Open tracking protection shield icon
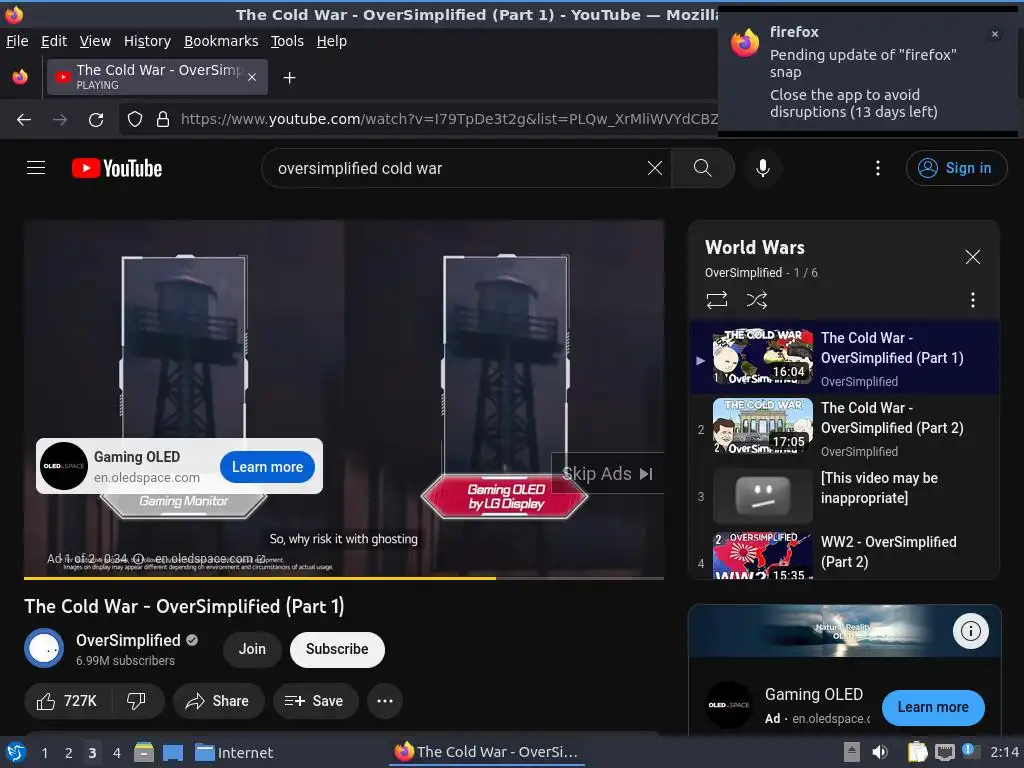1024x768 pixels. pos(135,120)
